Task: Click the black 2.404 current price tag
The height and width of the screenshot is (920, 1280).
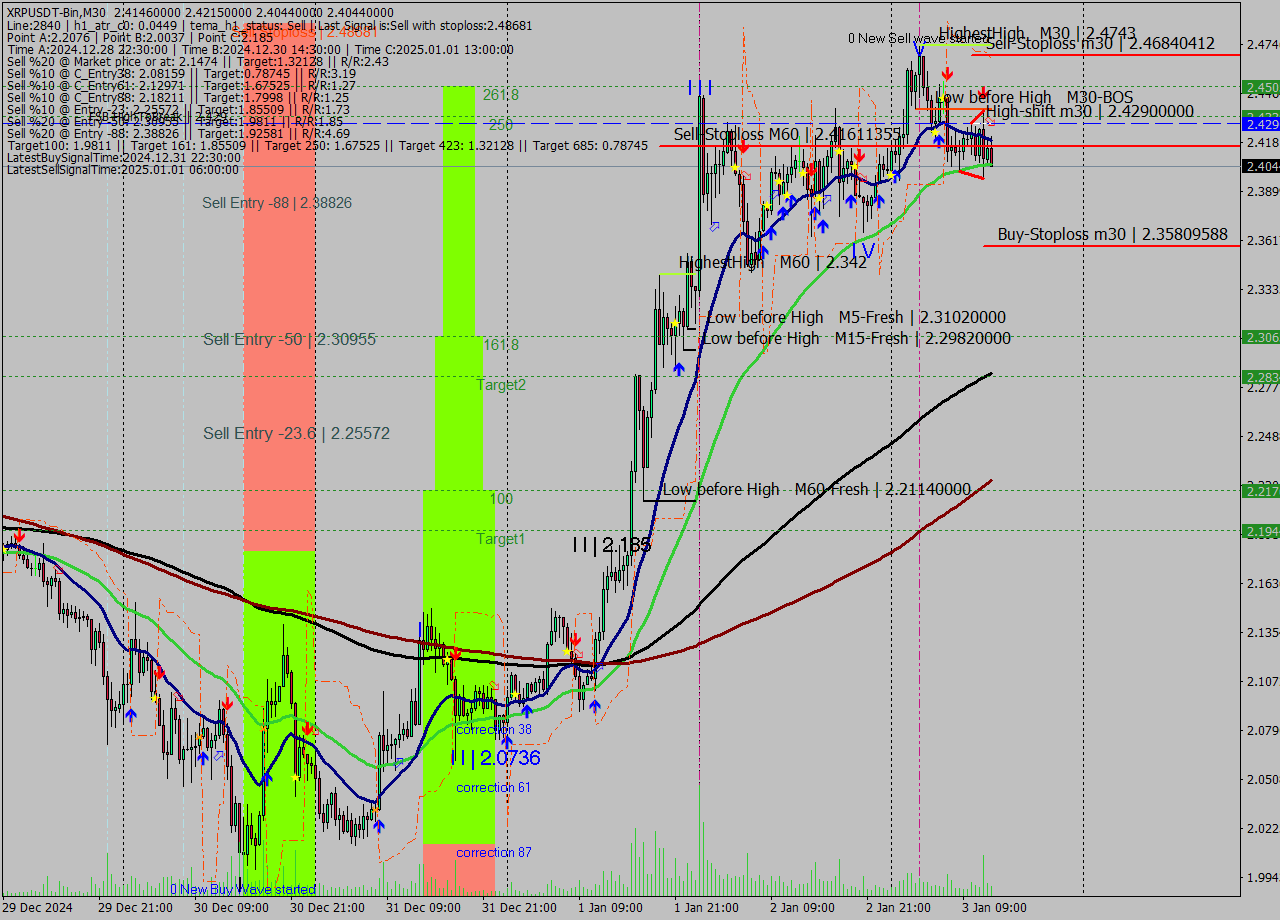Action: 1260,166
